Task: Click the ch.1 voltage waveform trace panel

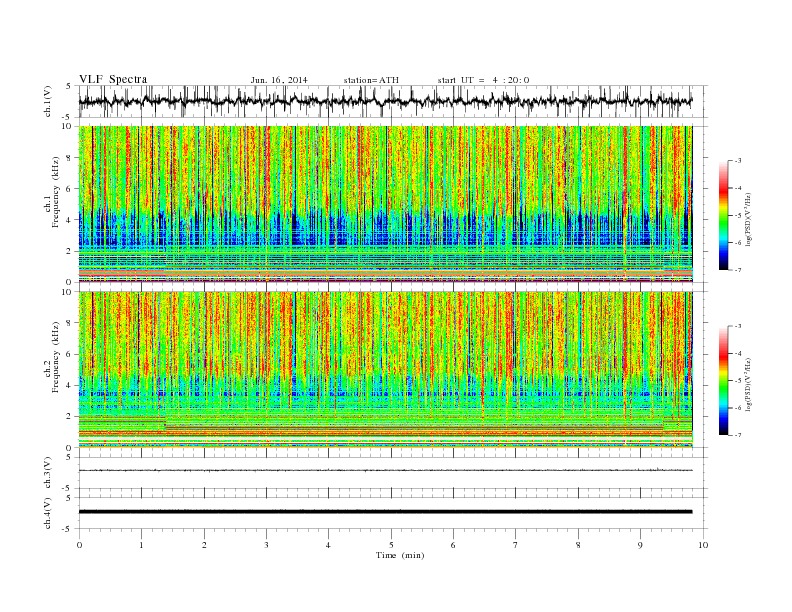Action: (393, 101)
